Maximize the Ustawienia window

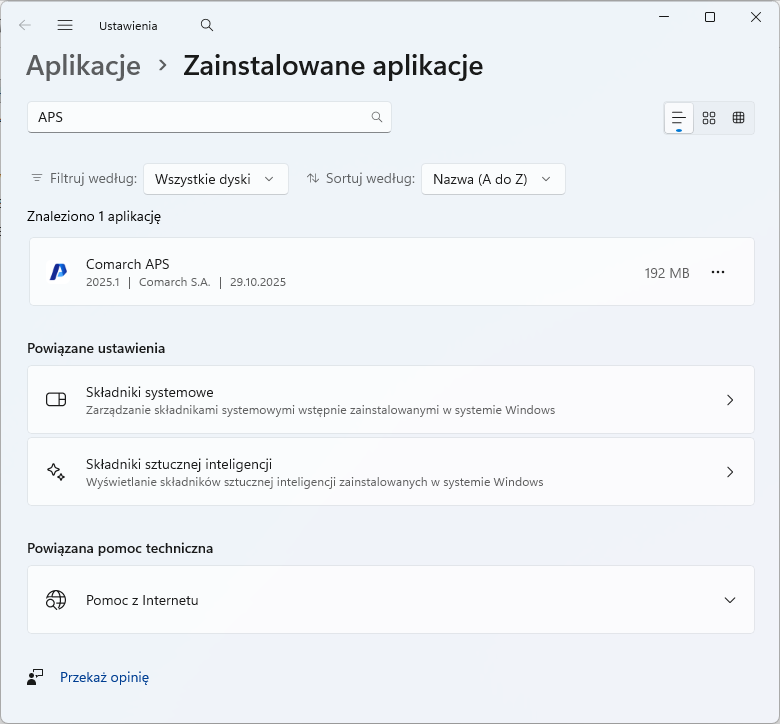click(710, 17)
